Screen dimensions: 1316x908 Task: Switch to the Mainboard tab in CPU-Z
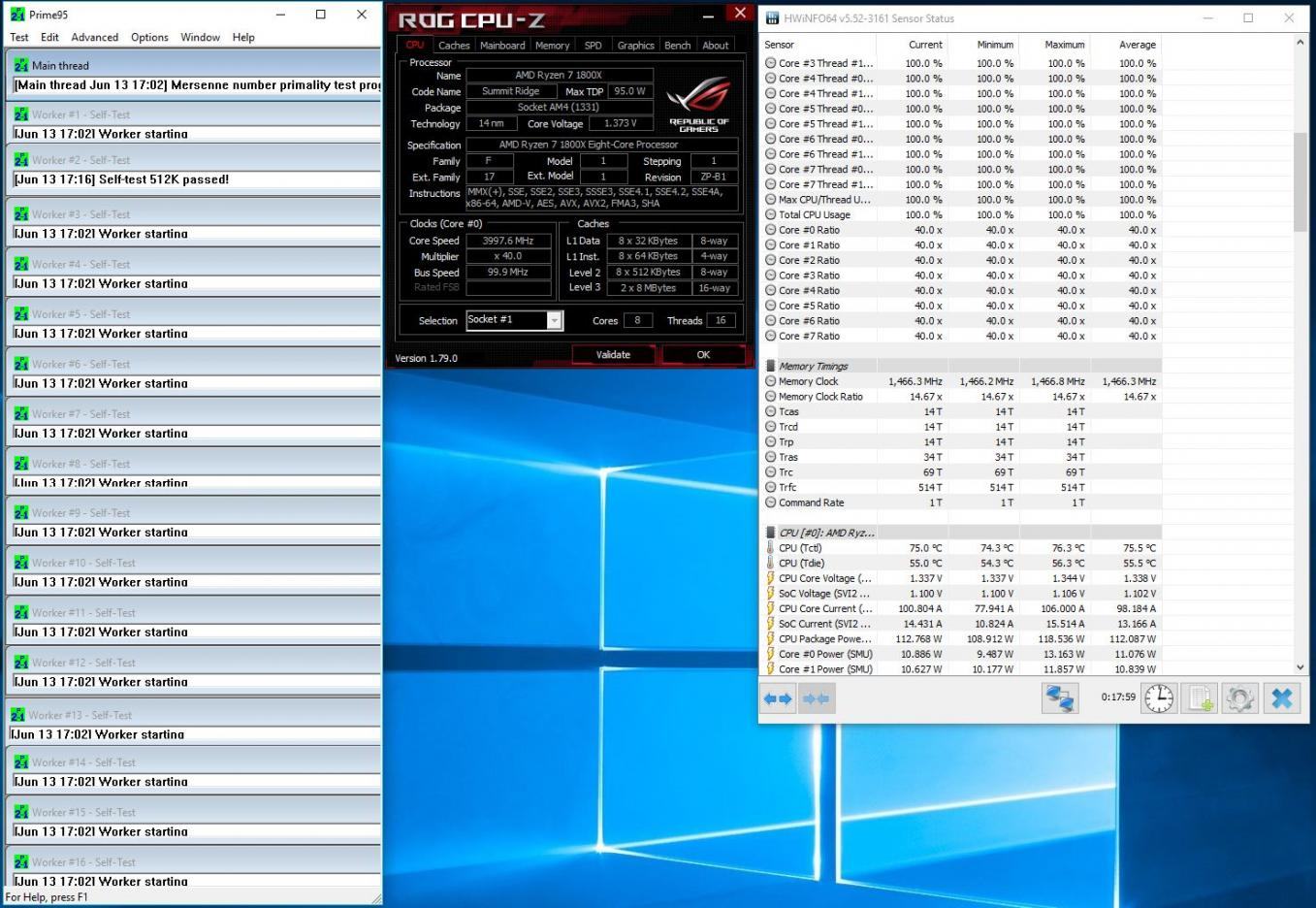point(502,46)
